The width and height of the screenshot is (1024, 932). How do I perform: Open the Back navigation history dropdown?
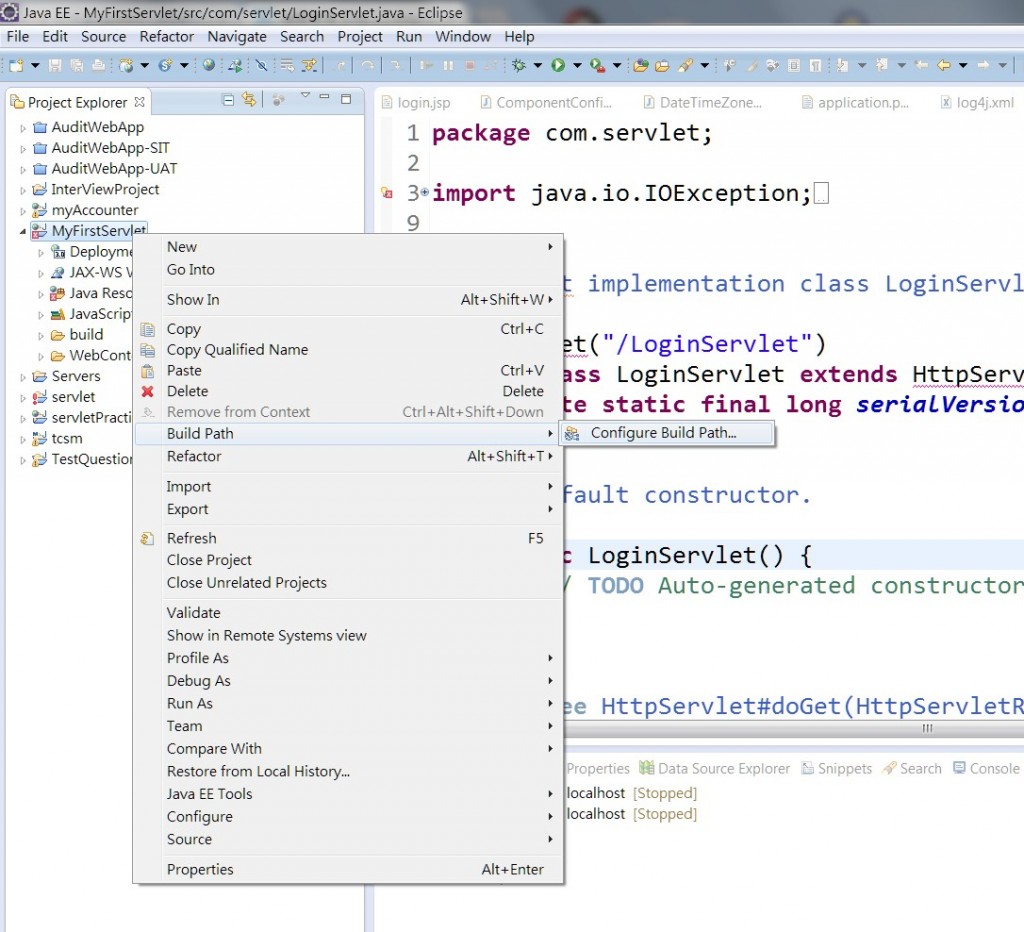[x=963, y=65]
